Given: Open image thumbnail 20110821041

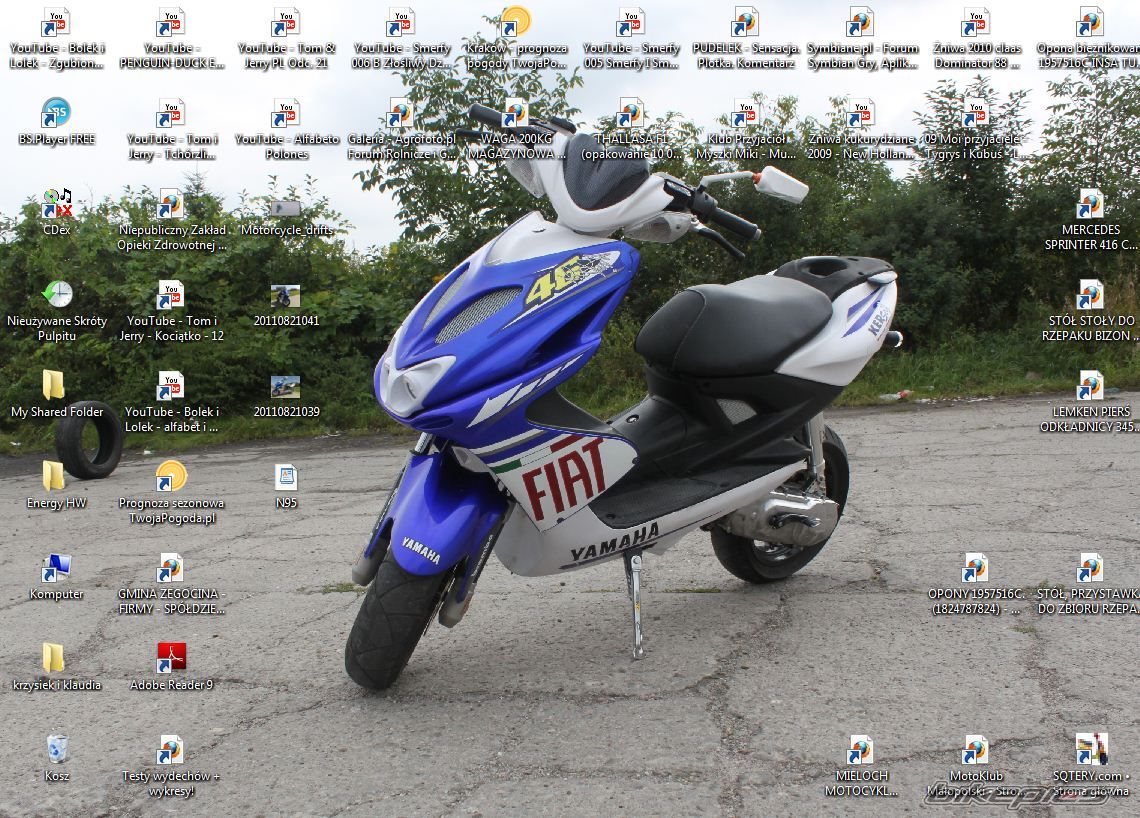Looking at the screenshot, I should pos(286,297).
